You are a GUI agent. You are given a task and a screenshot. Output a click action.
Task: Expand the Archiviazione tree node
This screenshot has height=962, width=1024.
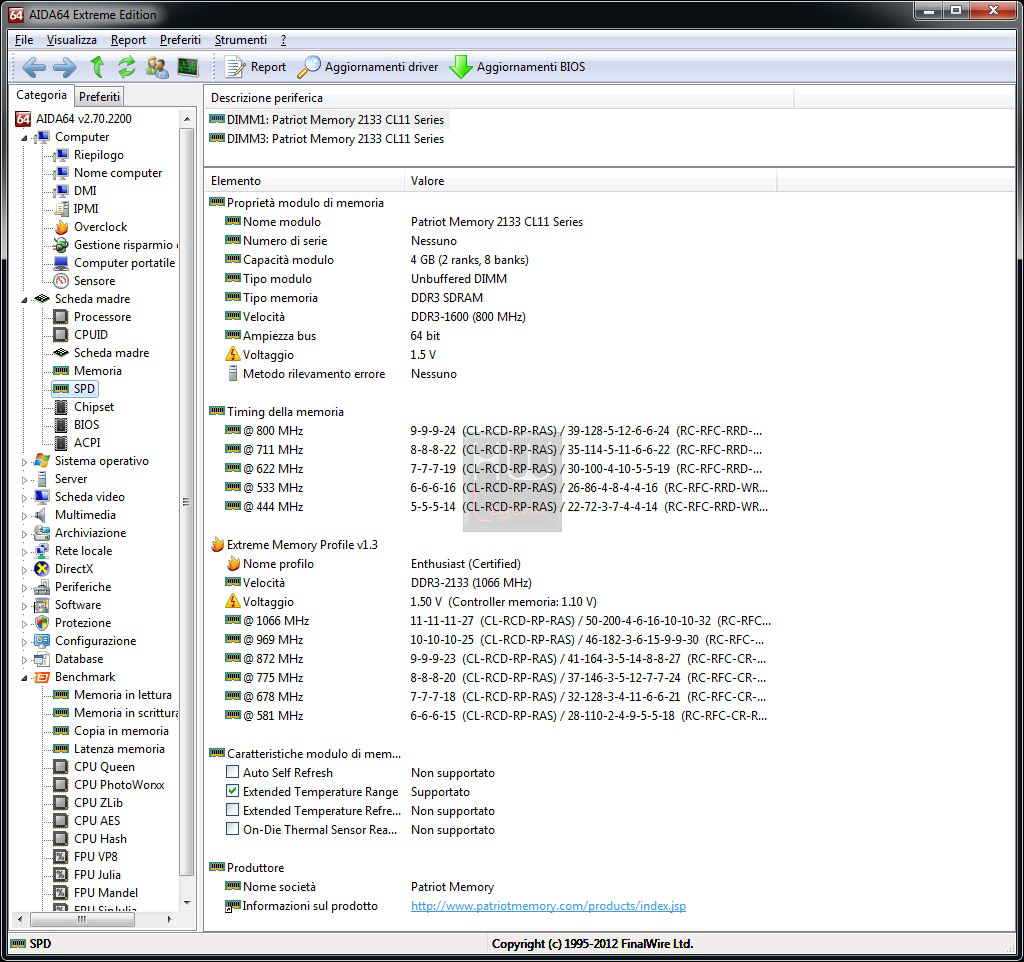pos(24,534)
